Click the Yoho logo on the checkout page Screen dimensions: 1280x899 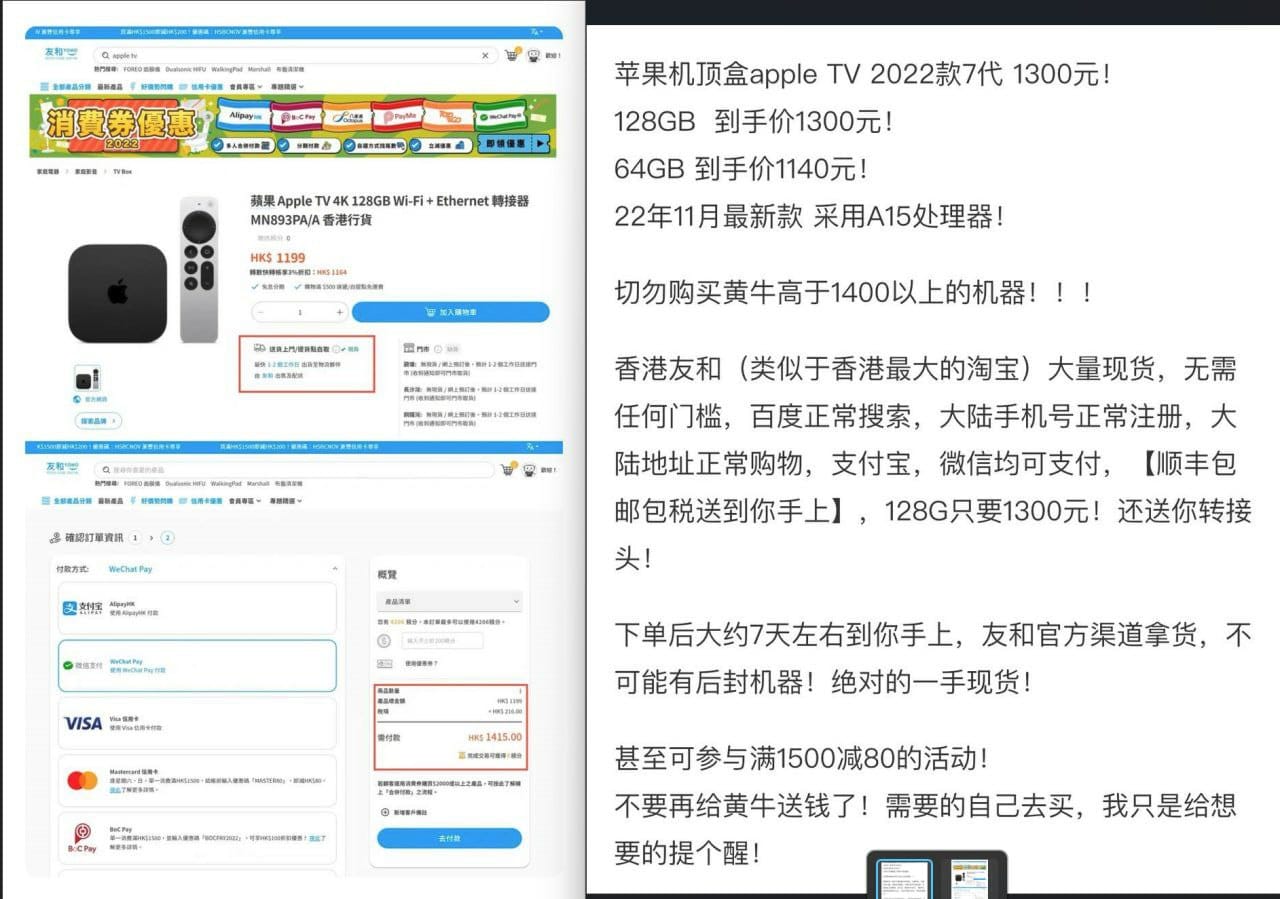coord(62,467)
